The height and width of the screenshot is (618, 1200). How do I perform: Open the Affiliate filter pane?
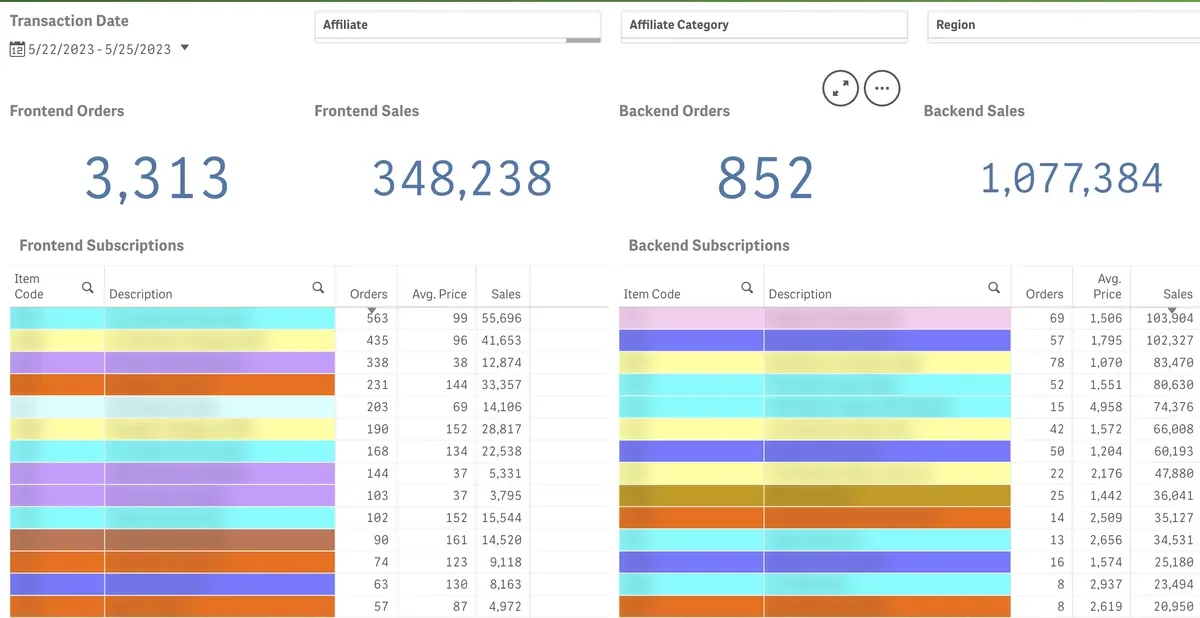coord(458,25)
